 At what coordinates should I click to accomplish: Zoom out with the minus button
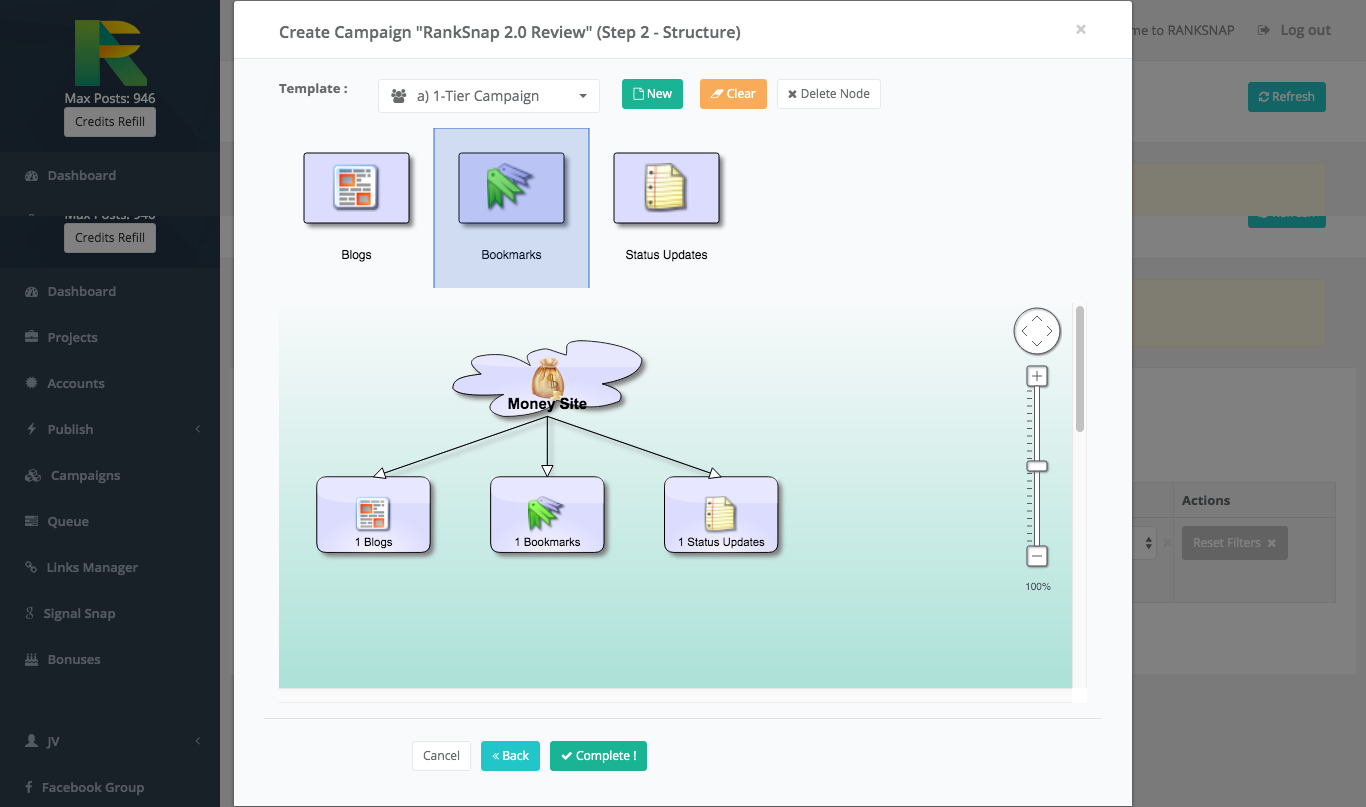click(1038, 556)
